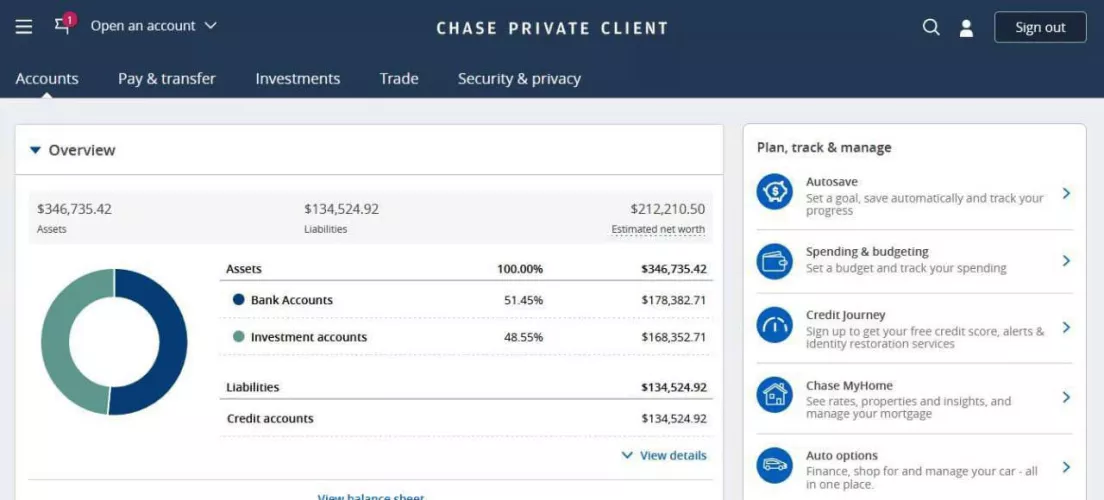The width and height of the screenshot is (1104, 500).
Task: Click the Autosave piggy bank icon
Action: 774,191
